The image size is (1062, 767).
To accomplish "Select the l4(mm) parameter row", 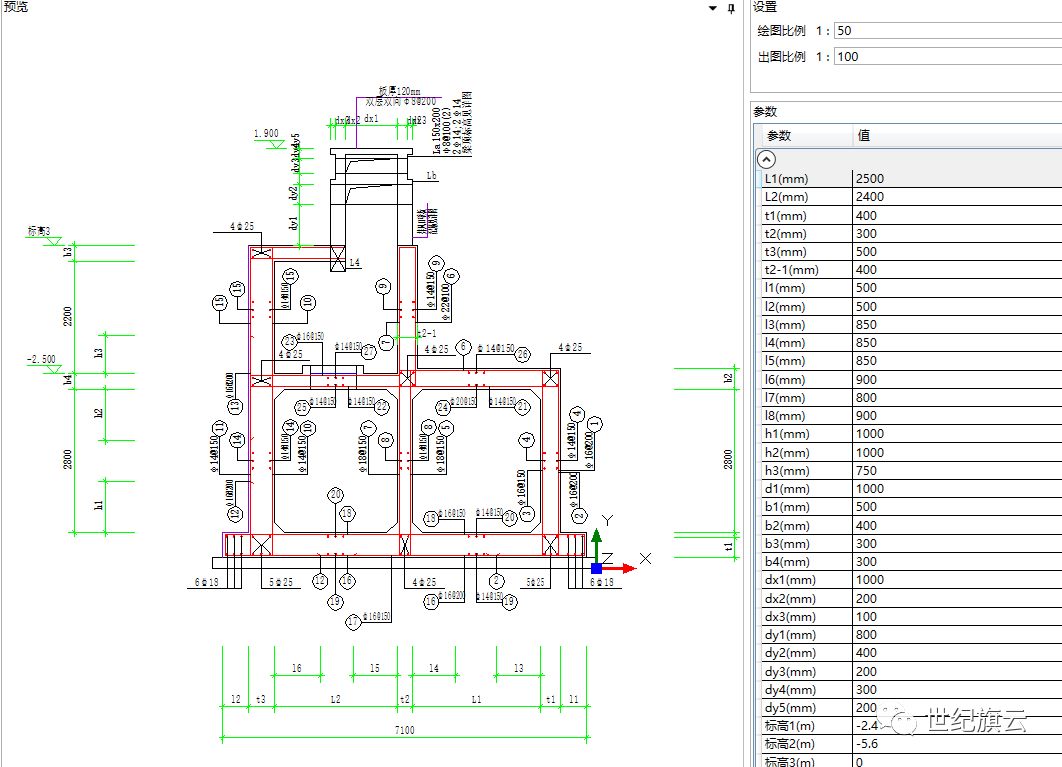I will pyautogui.click(x=912, y=343).
